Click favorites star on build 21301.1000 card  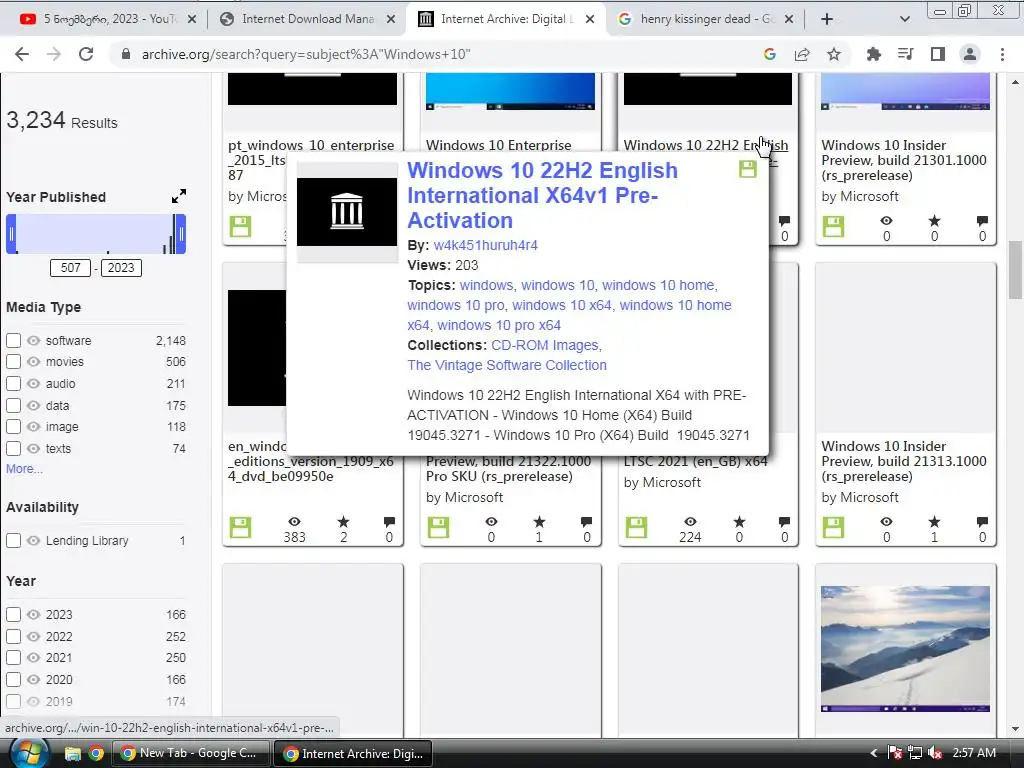935,221
